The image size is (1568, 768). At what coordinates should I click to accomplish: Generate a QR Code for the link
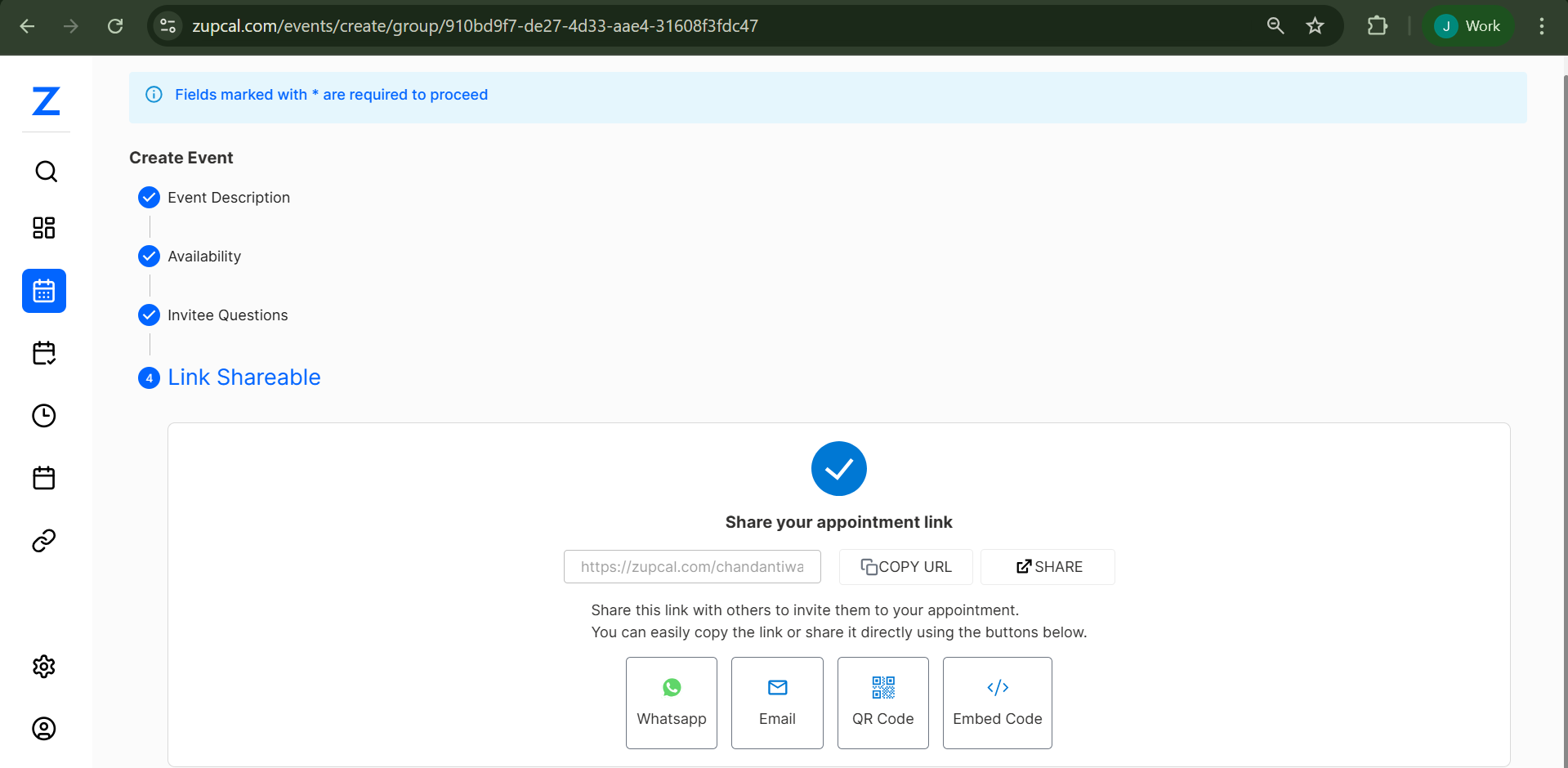pos(882,703)
